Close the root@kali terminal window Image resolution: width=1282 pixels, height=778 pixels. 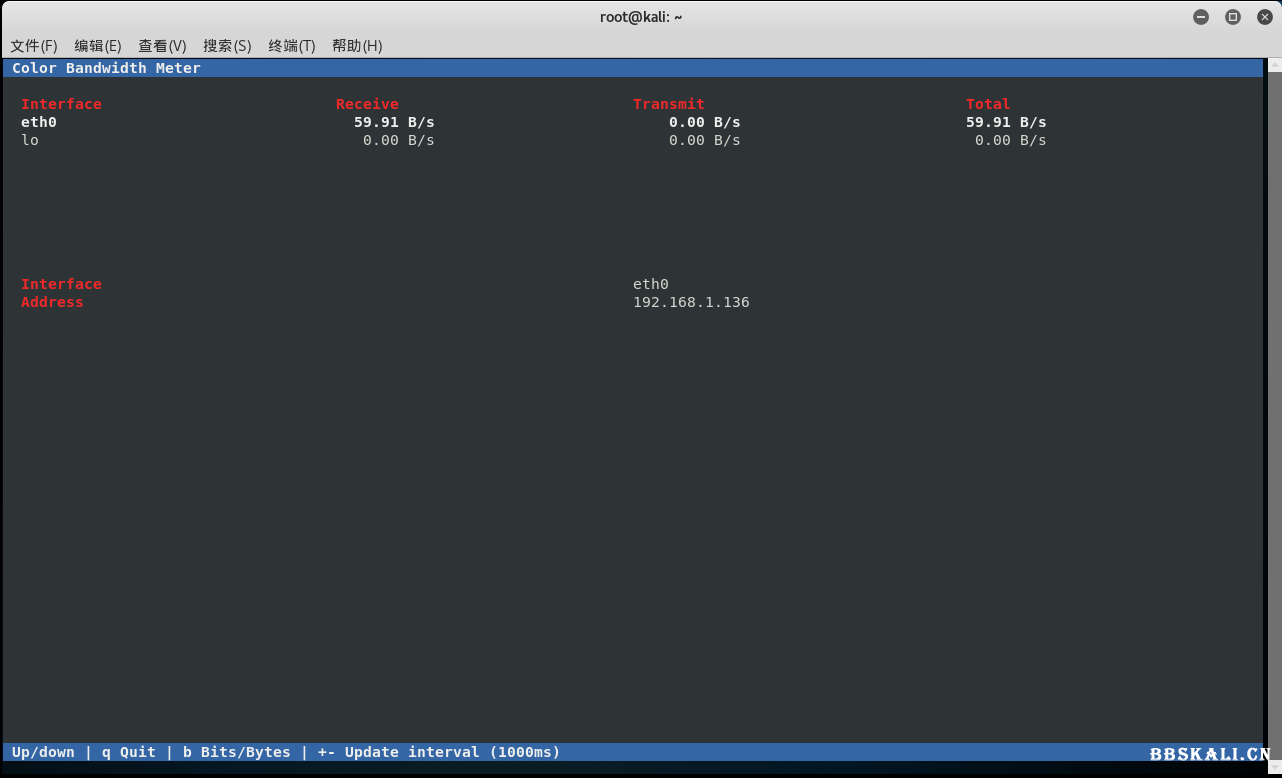point(1264,17)
